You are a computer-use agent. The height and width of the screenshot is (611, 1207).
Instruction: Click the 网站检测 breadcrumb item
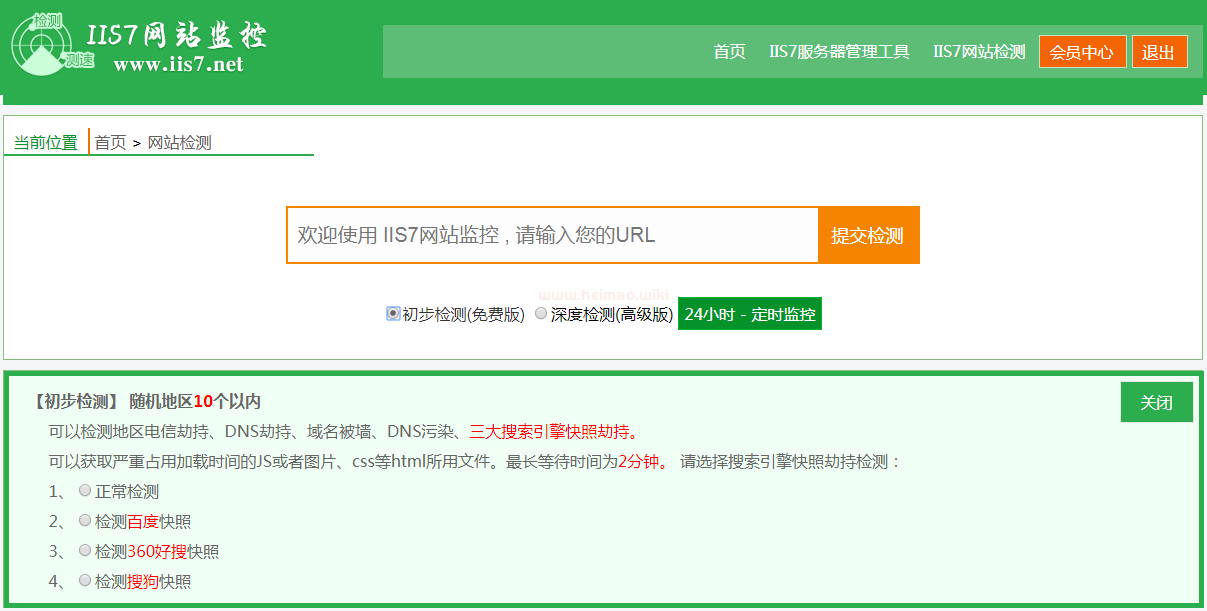[x=180, y=143]
